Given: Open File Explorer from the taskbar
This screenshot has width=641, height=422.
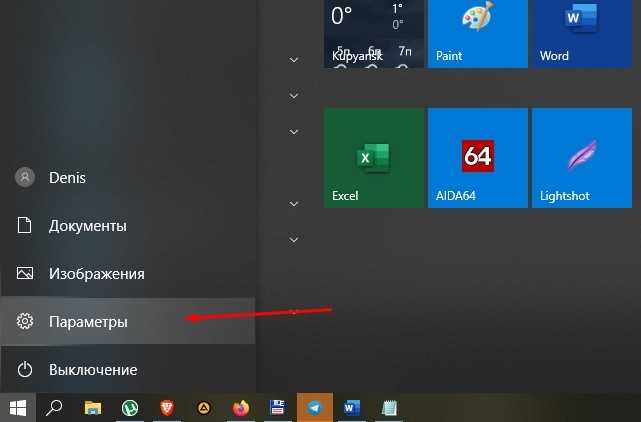Looking at the screenshot, I should tap(93, 408).
